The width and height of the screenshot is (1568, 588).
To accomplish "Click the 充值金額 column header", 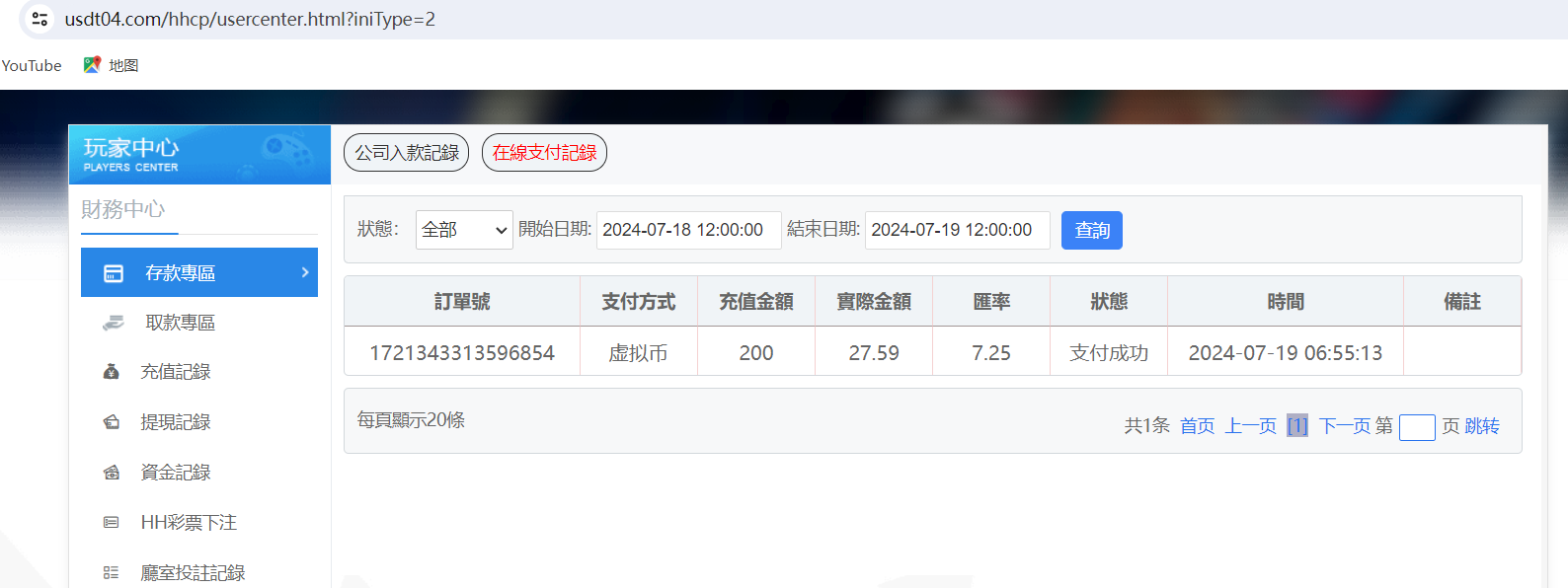I will [x=756, y=302].
